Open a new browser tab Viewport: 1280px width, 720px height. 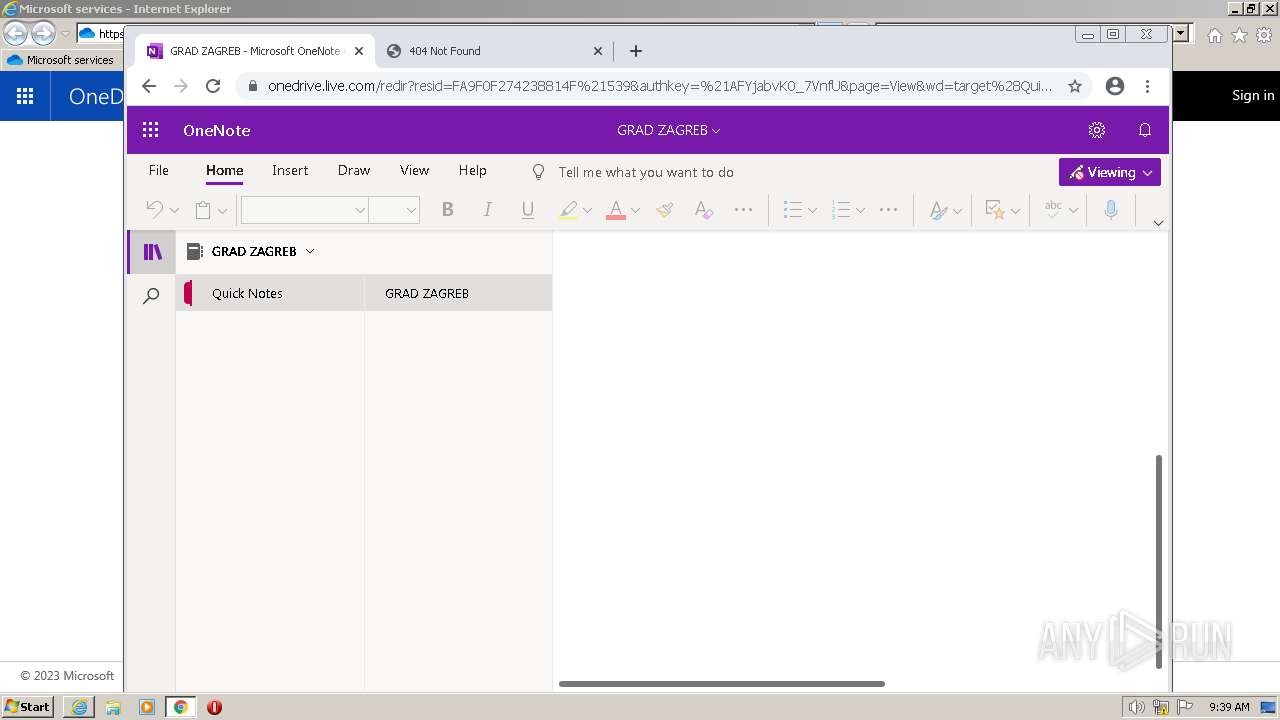click(x=636, y=51)
